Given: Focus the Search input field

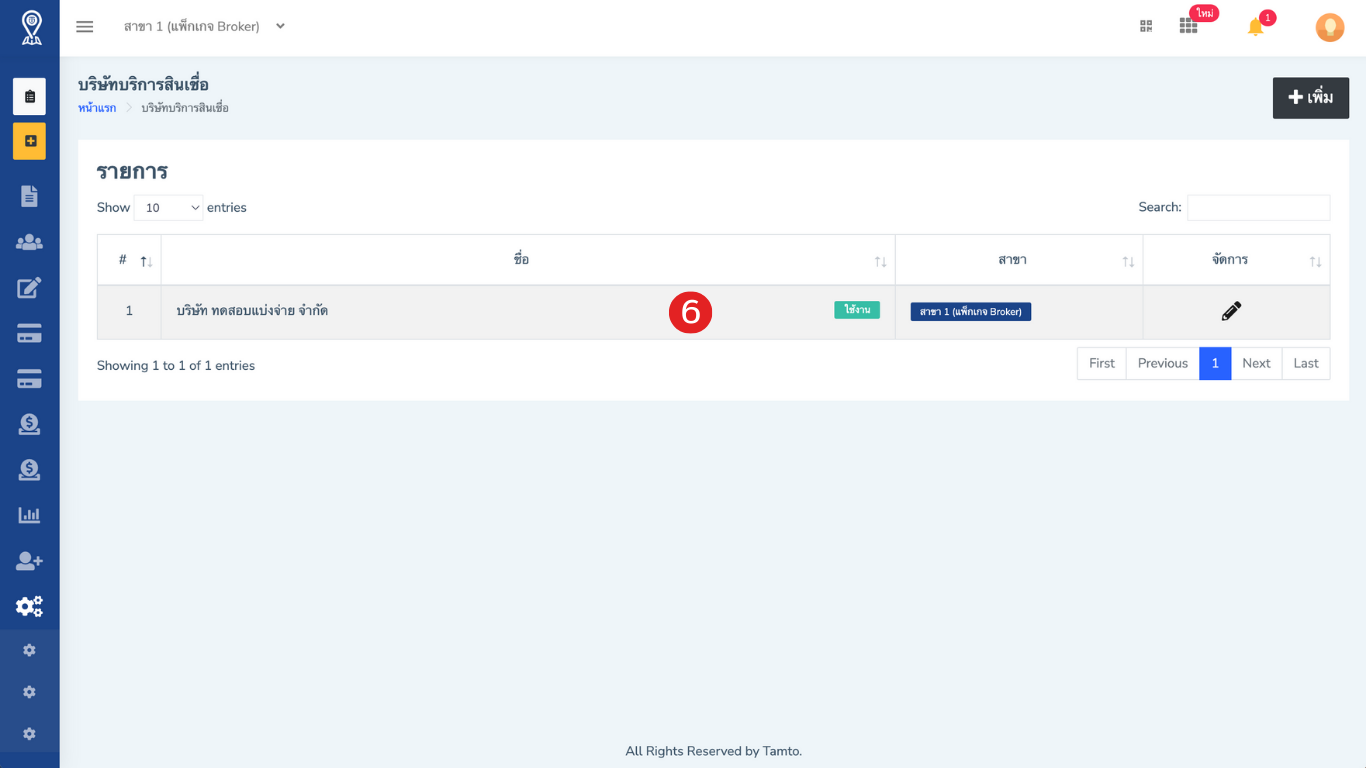Looking at the screenshot, I should click(1258, 208).
